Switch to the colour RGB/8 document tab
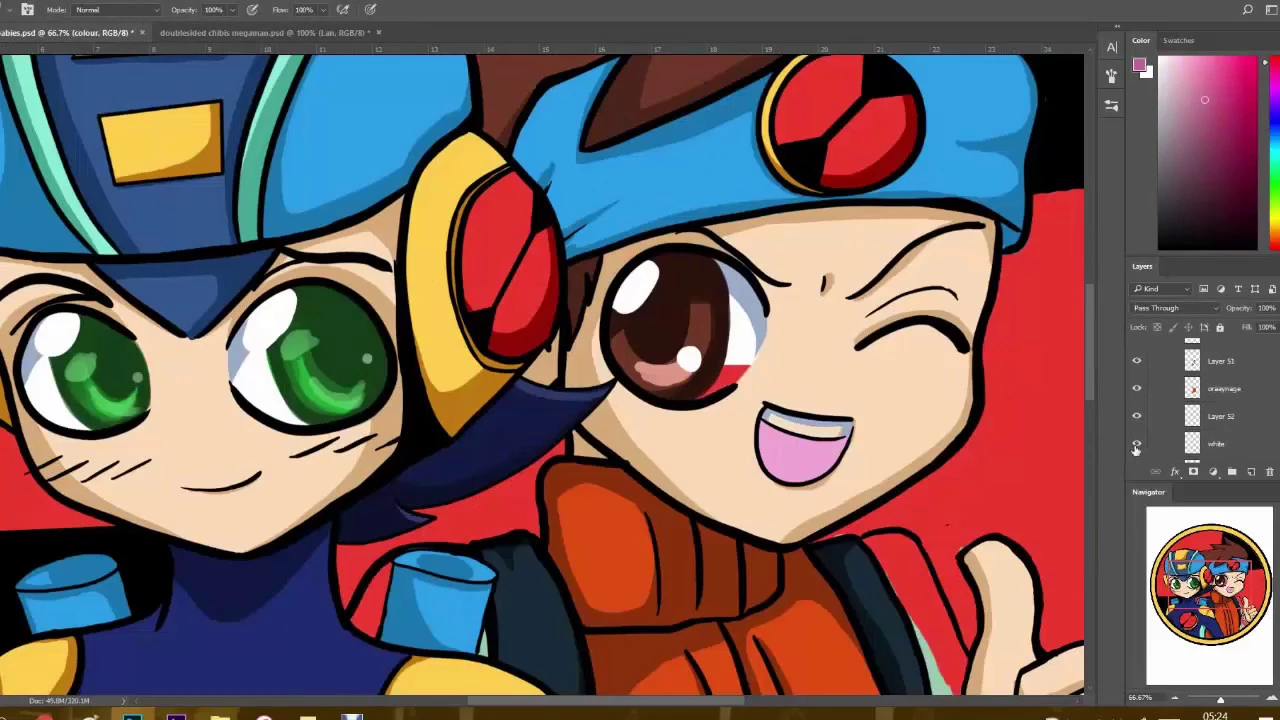Image resolution: width=1280 pixels, height=720 pixels. (x=65, y=33)
